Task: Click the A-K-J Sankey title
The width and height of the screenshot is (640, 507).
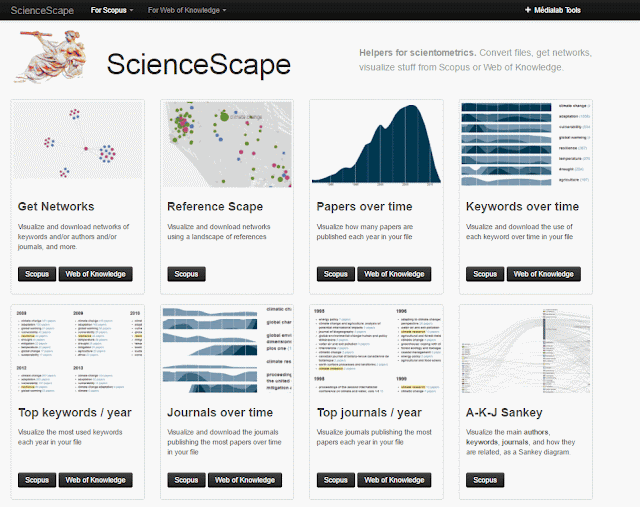Action: pos(504,413)
